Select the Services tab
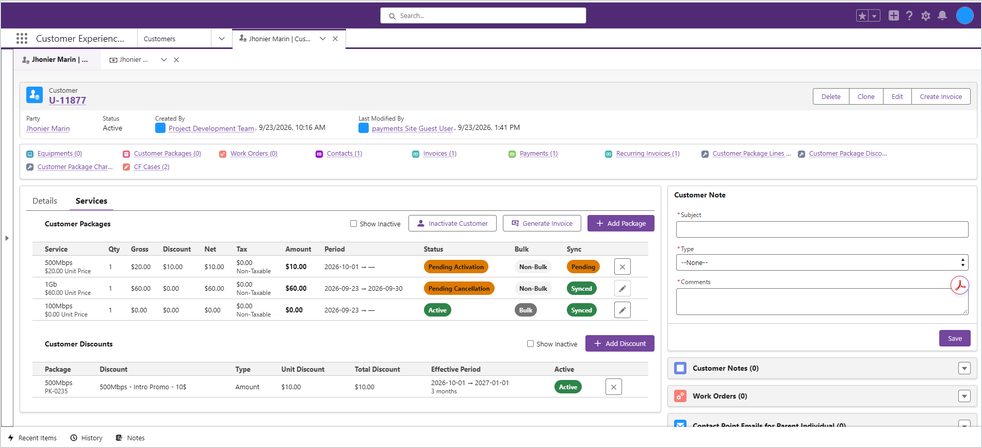The image size is (982, 448). [91, 201]
